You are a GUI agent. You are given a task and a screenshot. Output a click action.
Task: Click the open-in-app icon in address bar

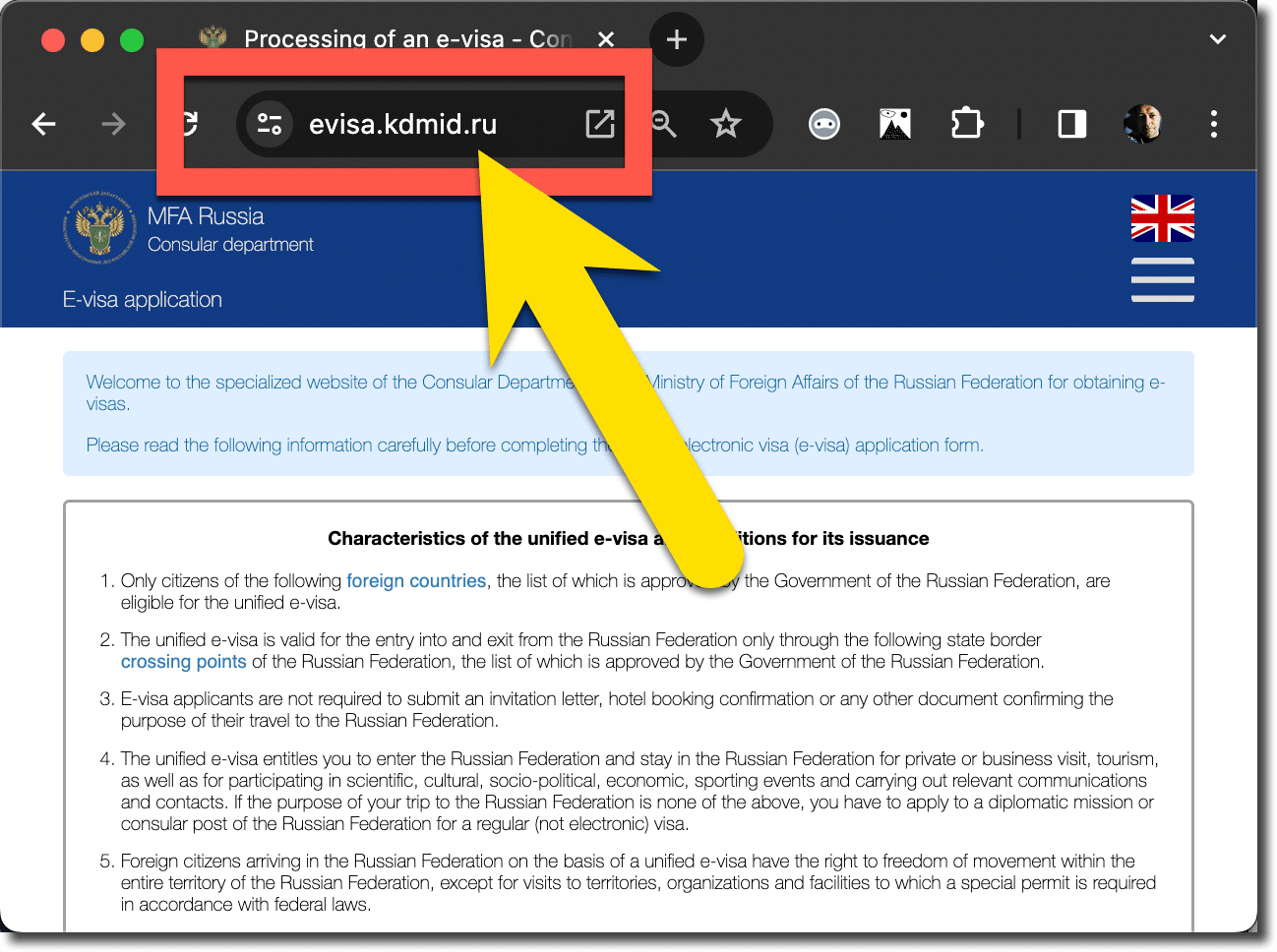(599, 124)
